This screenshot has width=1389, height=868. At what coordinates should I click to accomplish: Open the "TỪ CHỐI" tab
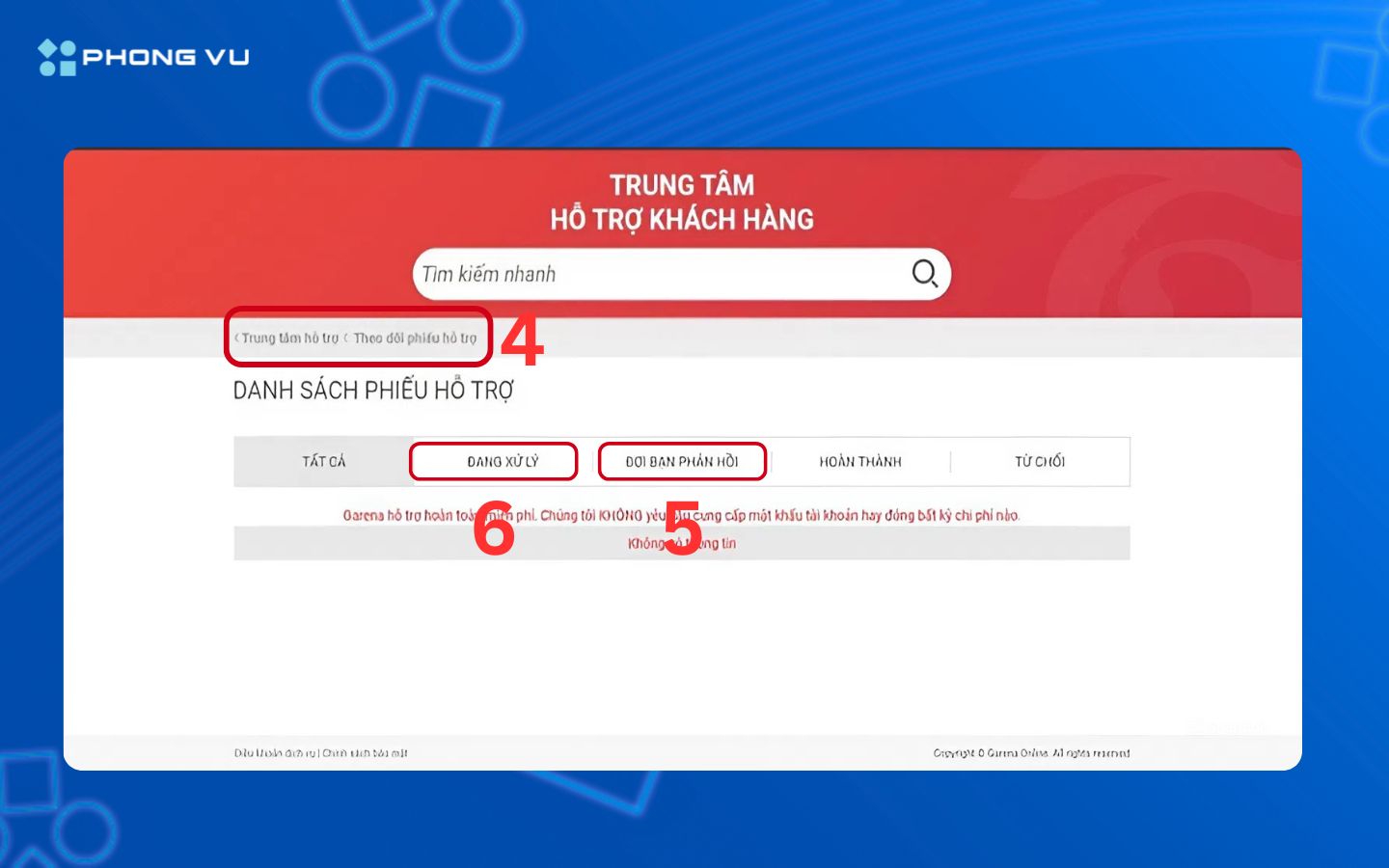[1039, 461]
